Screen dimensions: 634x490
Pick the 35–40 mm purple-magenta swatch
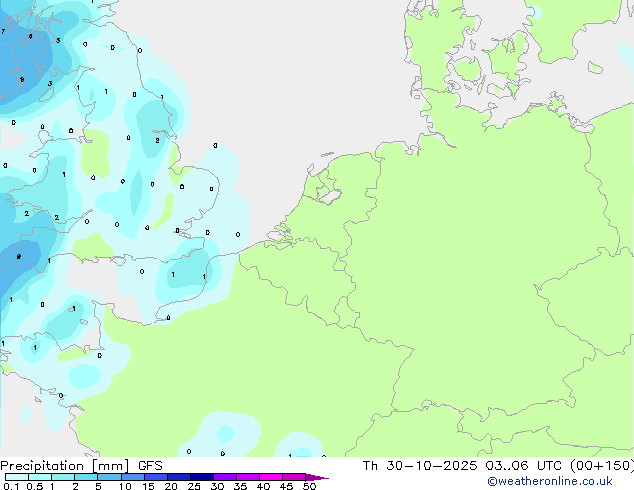(247, 477)
